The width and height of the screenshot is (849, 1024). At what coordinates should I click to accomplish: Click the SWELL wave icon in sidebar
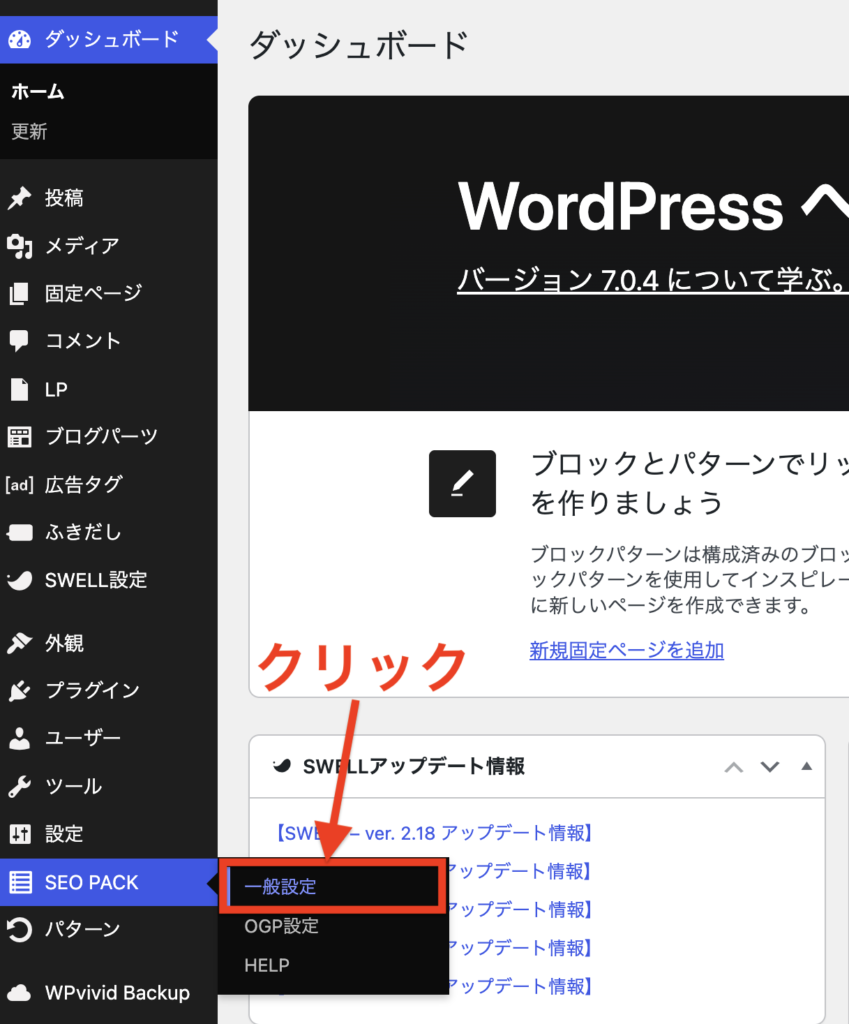tap(20, 580)
